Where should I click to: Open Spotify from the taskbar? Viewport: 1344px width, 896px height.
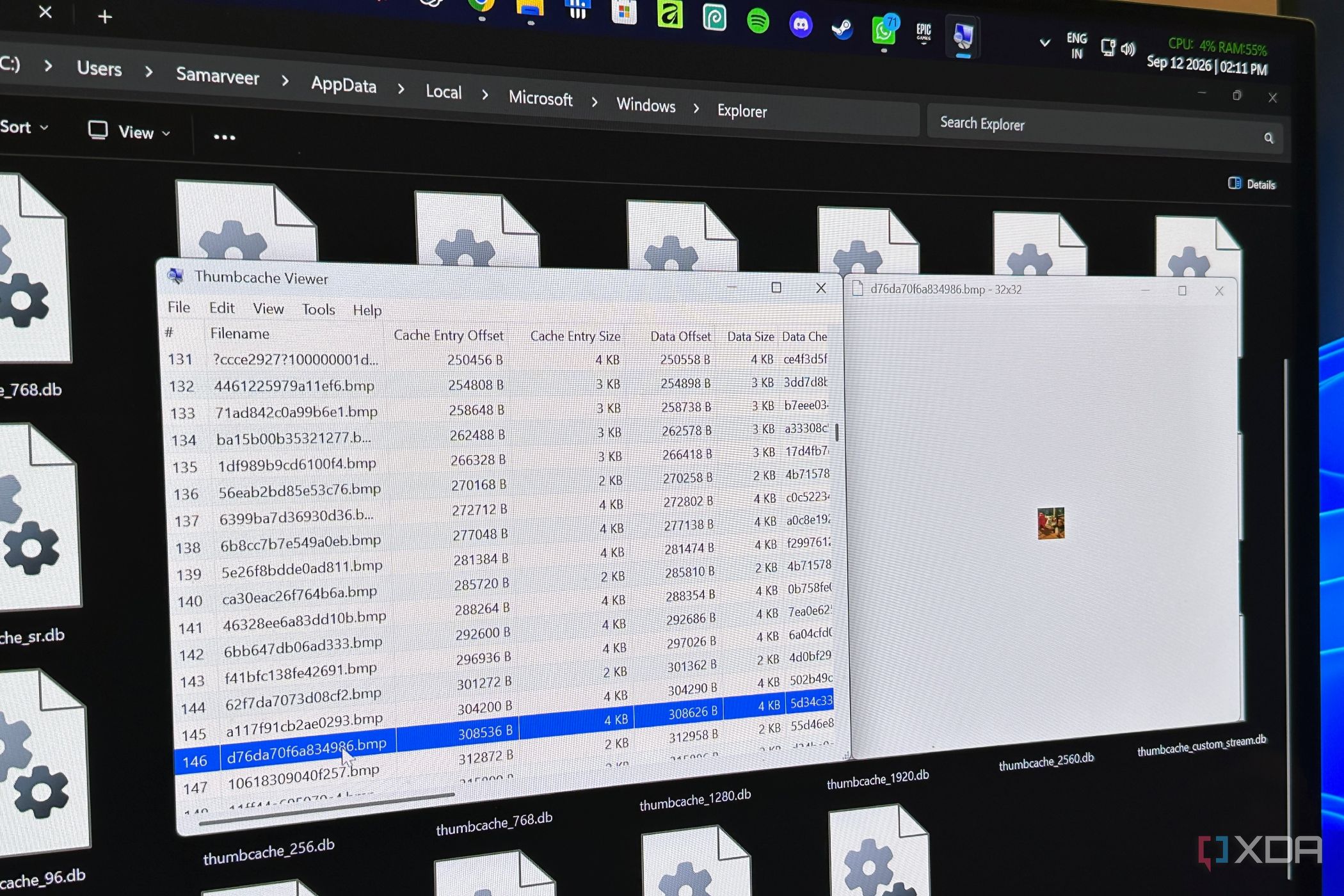coord(758,21)
